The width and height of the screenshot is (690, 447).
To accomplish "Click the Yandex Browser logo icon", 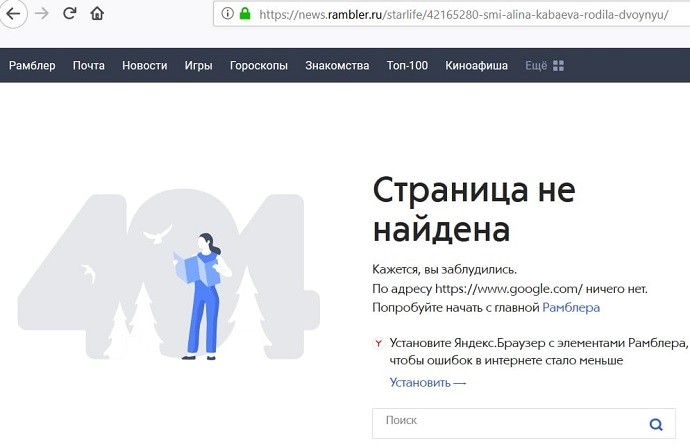I will [x=378, y=343].
